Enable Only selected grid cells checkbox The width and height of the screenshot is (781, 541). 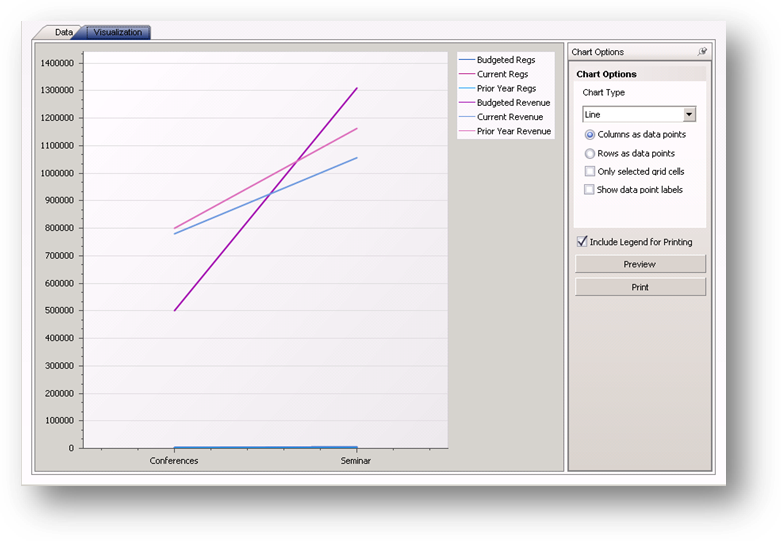pyautogui.click(x=590, y=171)
